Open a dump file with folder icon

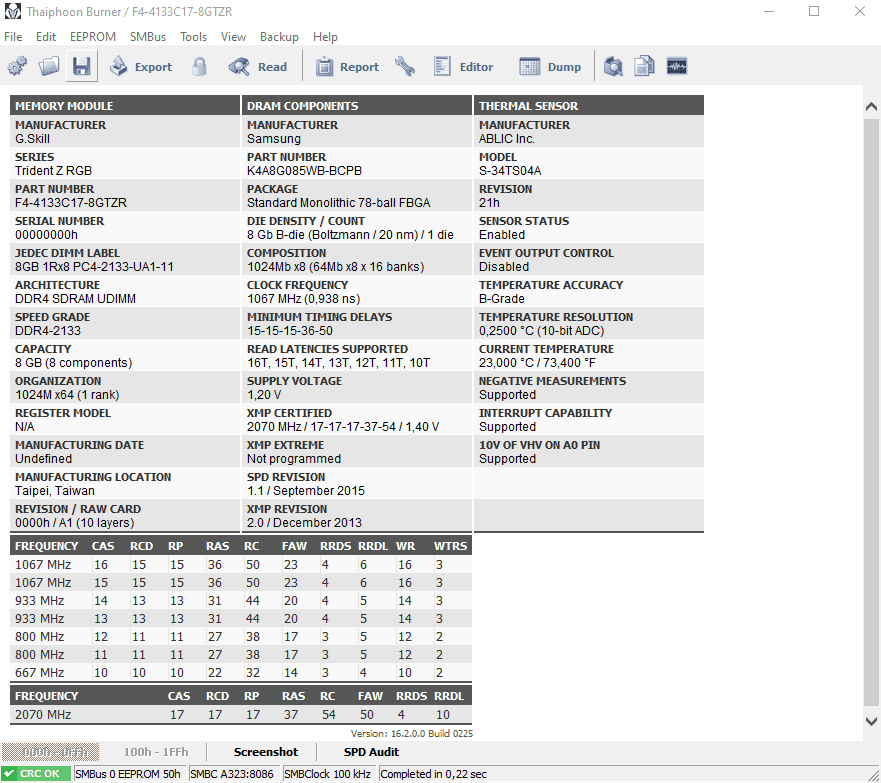click(x=49, y=66)
